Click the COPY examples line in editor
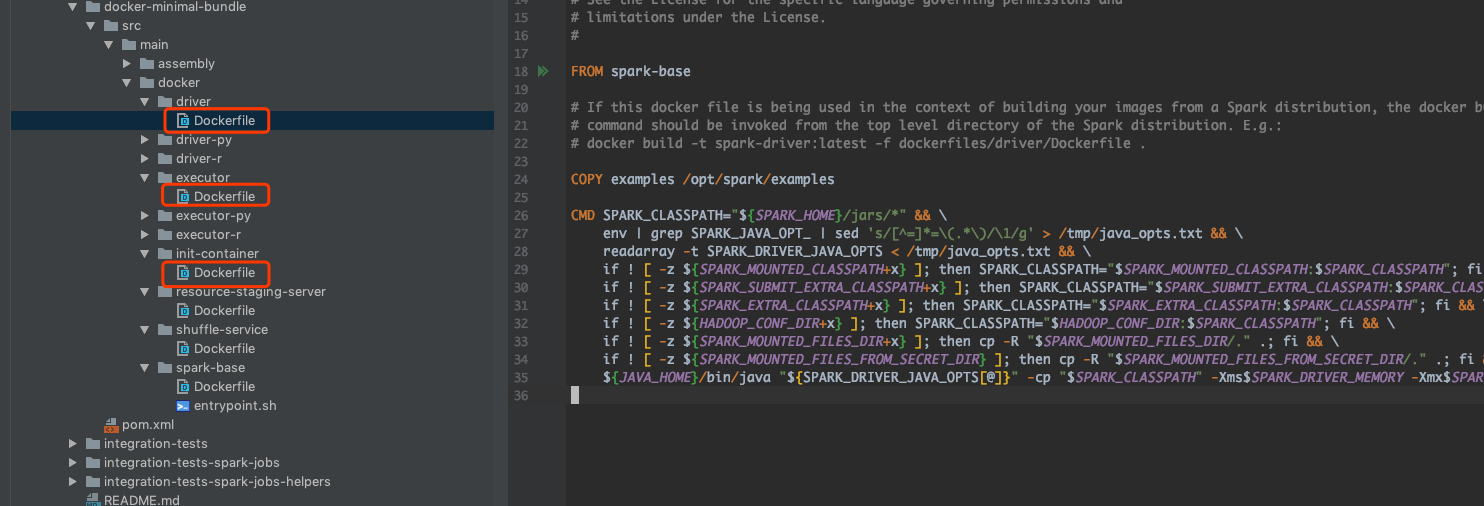 [x=702, y=179]
